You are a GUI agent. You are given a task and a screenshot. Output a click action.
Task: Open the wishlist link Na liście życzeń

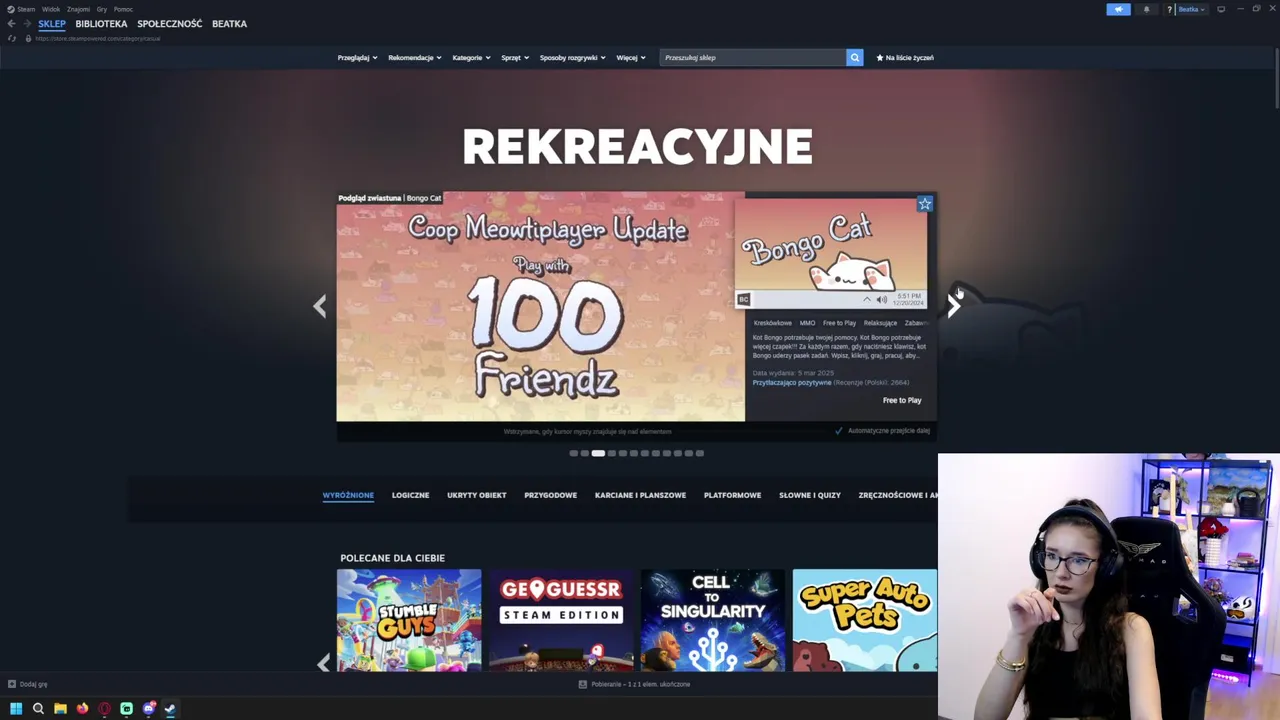tap(905, 58)
